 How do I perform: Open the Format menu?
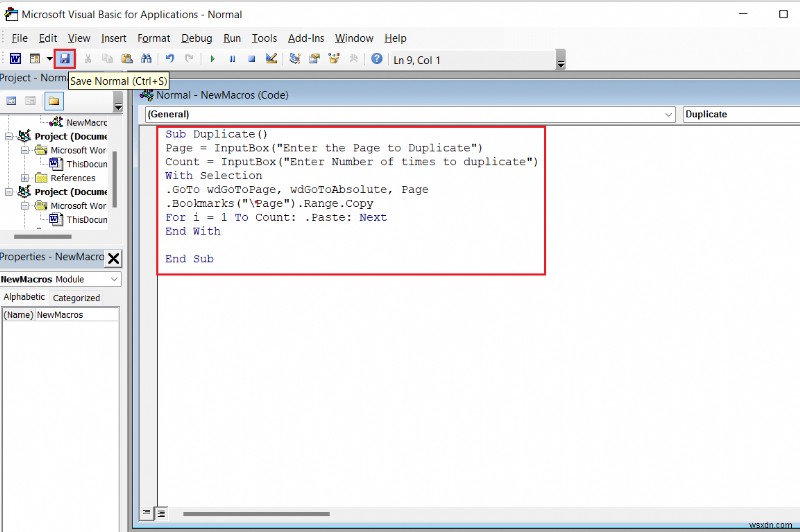[x=154, y=38]
